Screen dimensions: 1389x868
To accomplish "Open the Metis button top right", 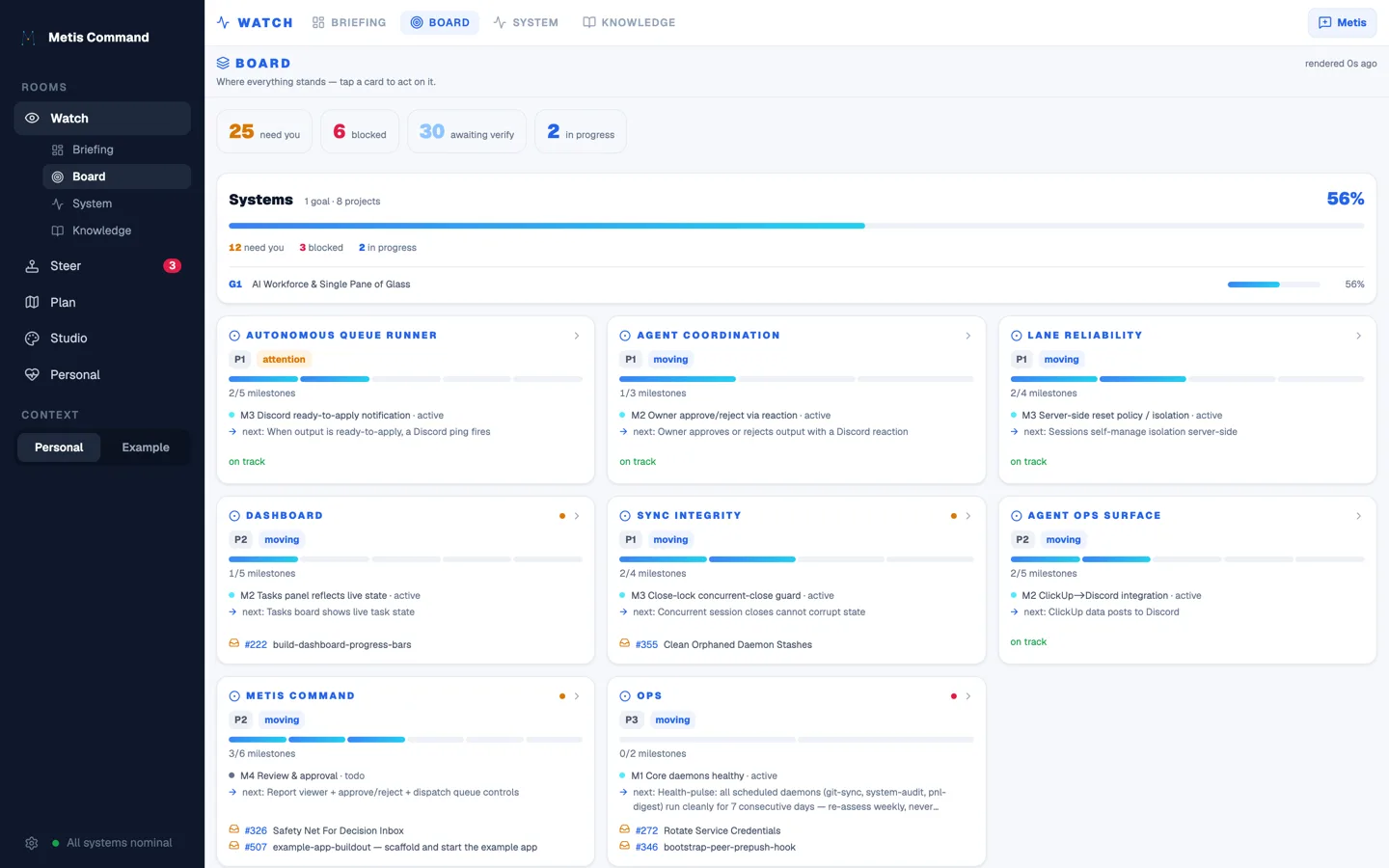I will (x=1343, y=22).
